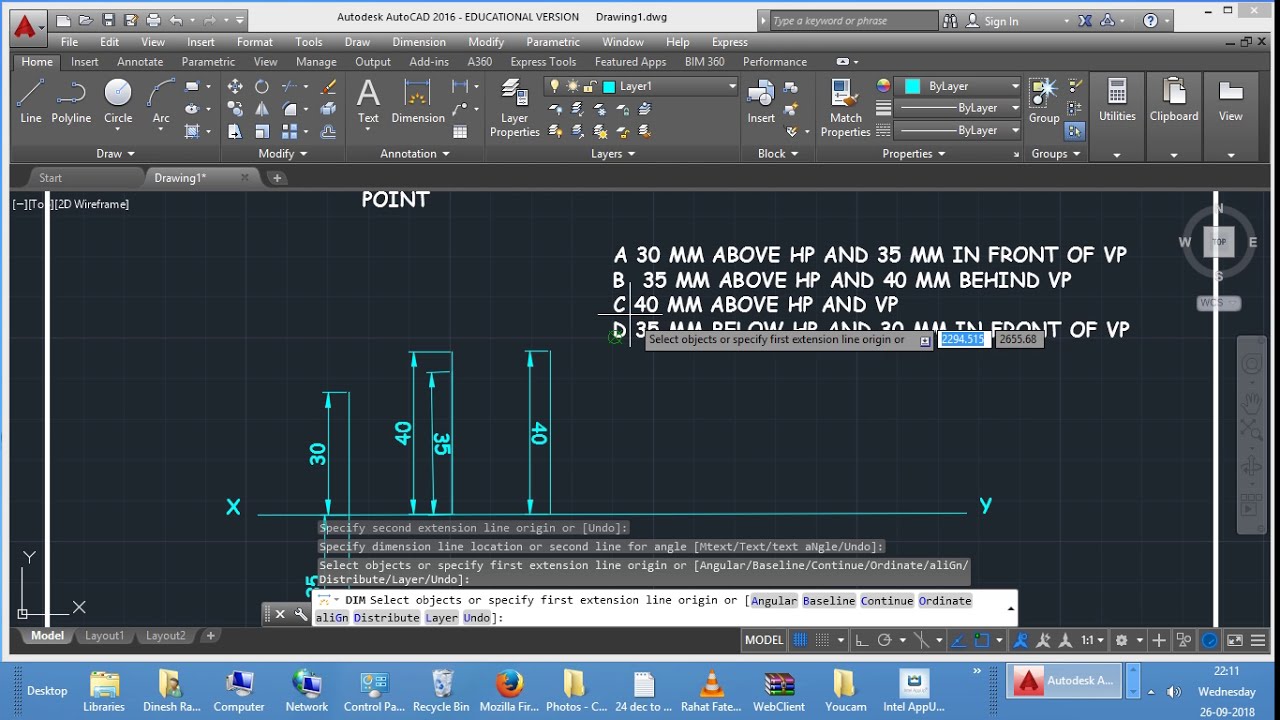Select the Circle tool in Draw panel
Screen dimensions: 1280x720
click(118, 101)
